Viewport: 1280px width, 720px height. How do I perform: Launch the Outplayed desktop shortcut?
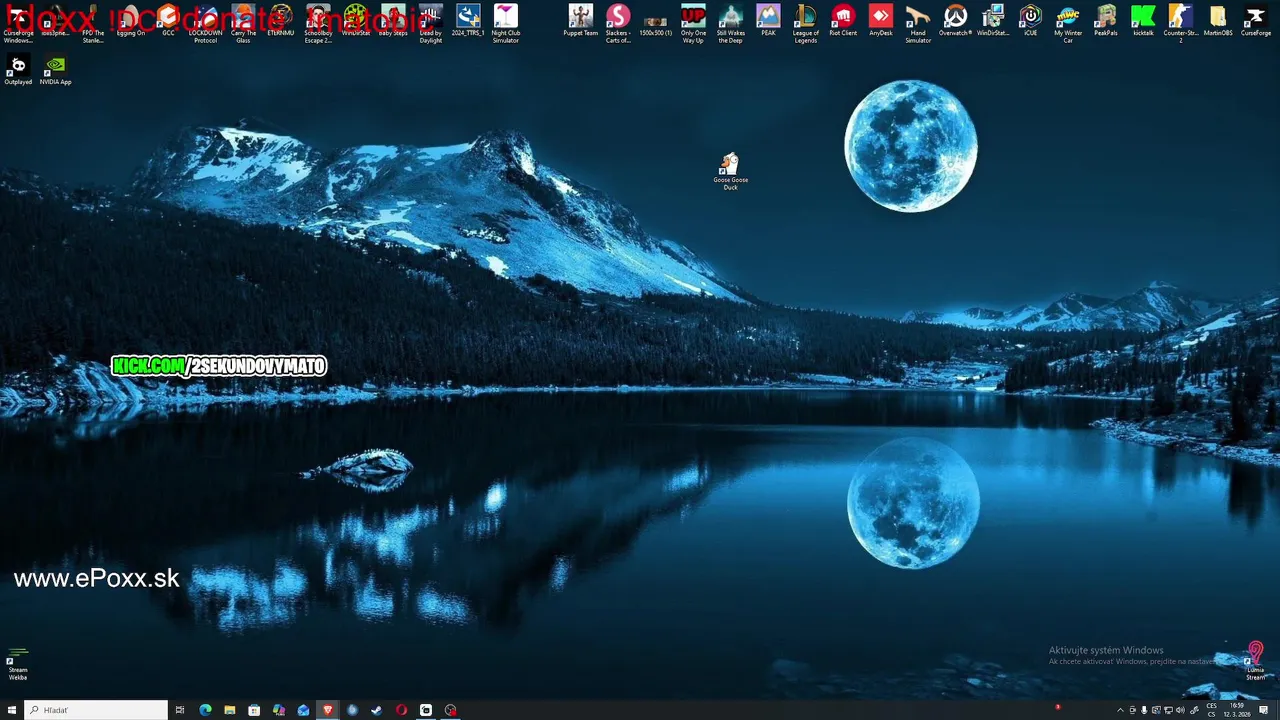18,70
